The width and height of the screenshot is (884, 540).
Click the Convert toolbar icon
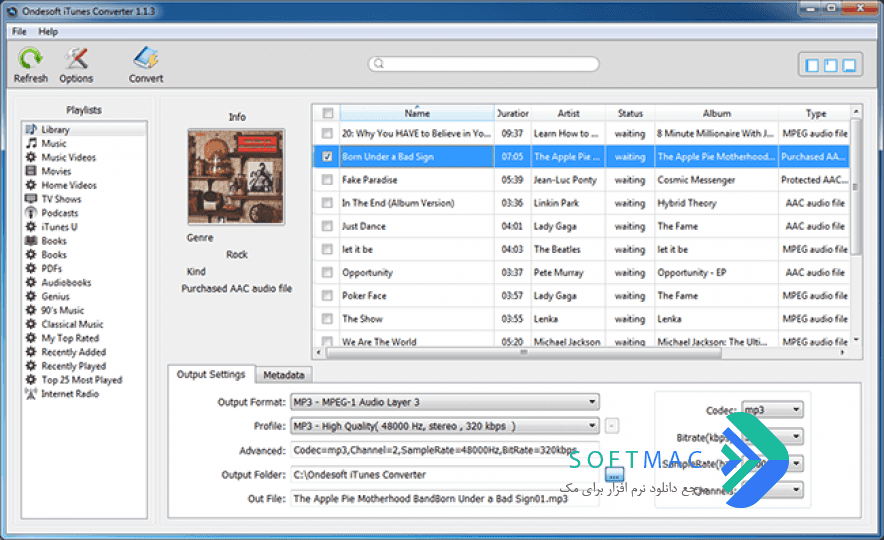146,58
